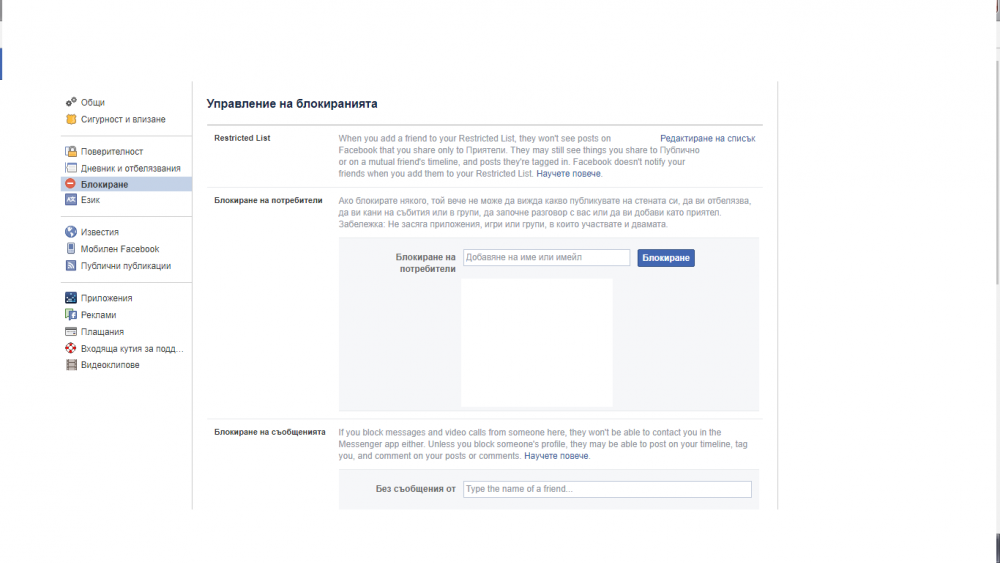Image resolution: width=1000 pixels, height=563 pixels.
Task: Open Общи settings section
Action: (x=92, y=103)
